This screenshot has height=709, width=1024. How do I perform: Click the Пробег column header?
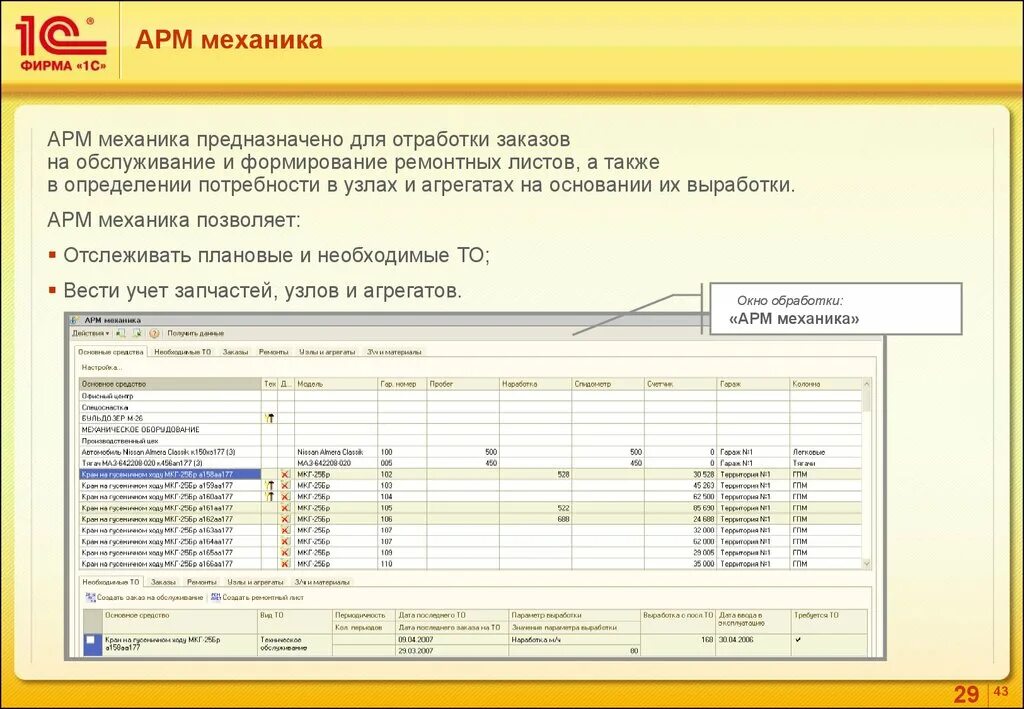pyautogui.click(x=463, y=384)
